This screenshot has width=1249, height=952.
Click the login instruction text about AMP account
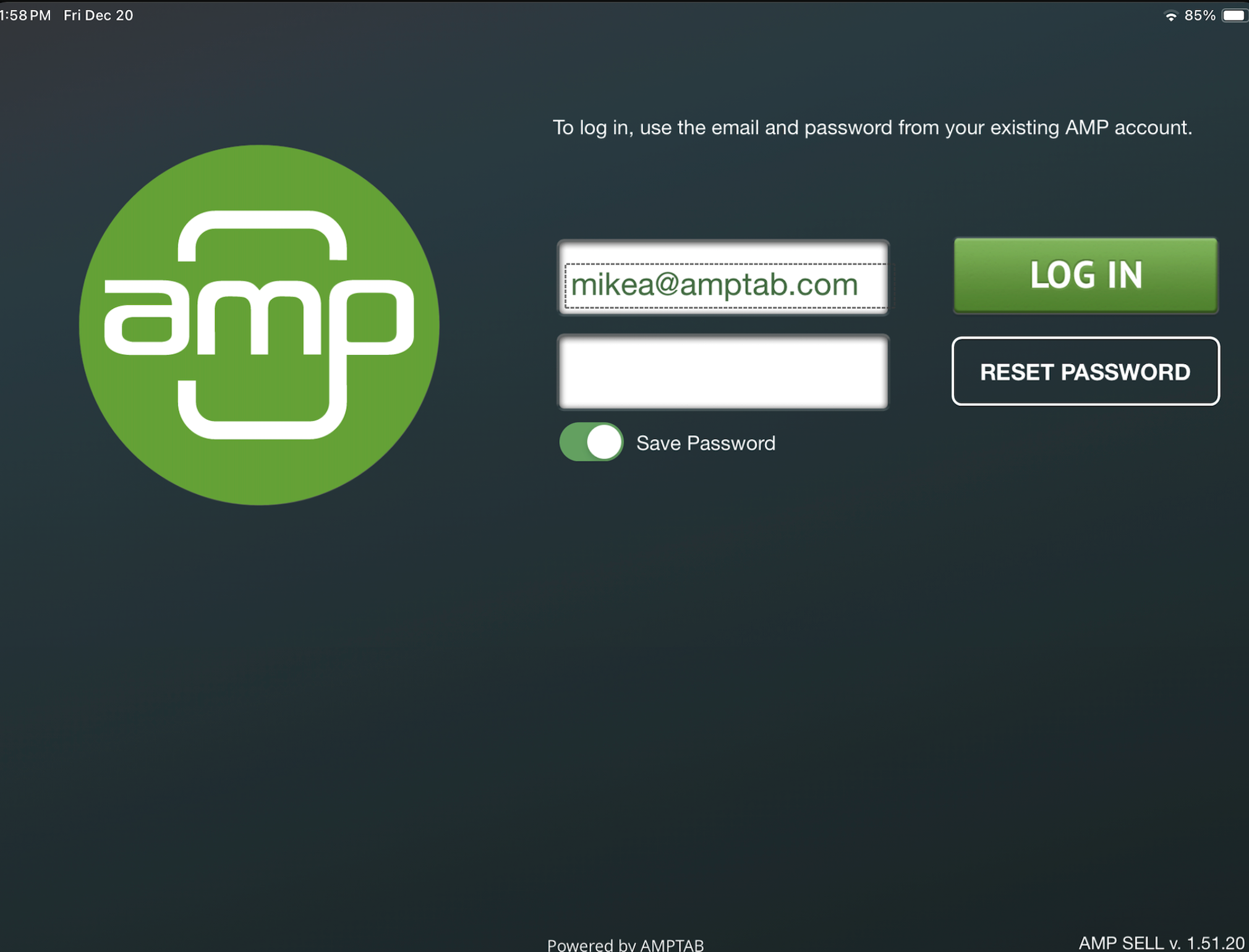click(x=872, y=127)
